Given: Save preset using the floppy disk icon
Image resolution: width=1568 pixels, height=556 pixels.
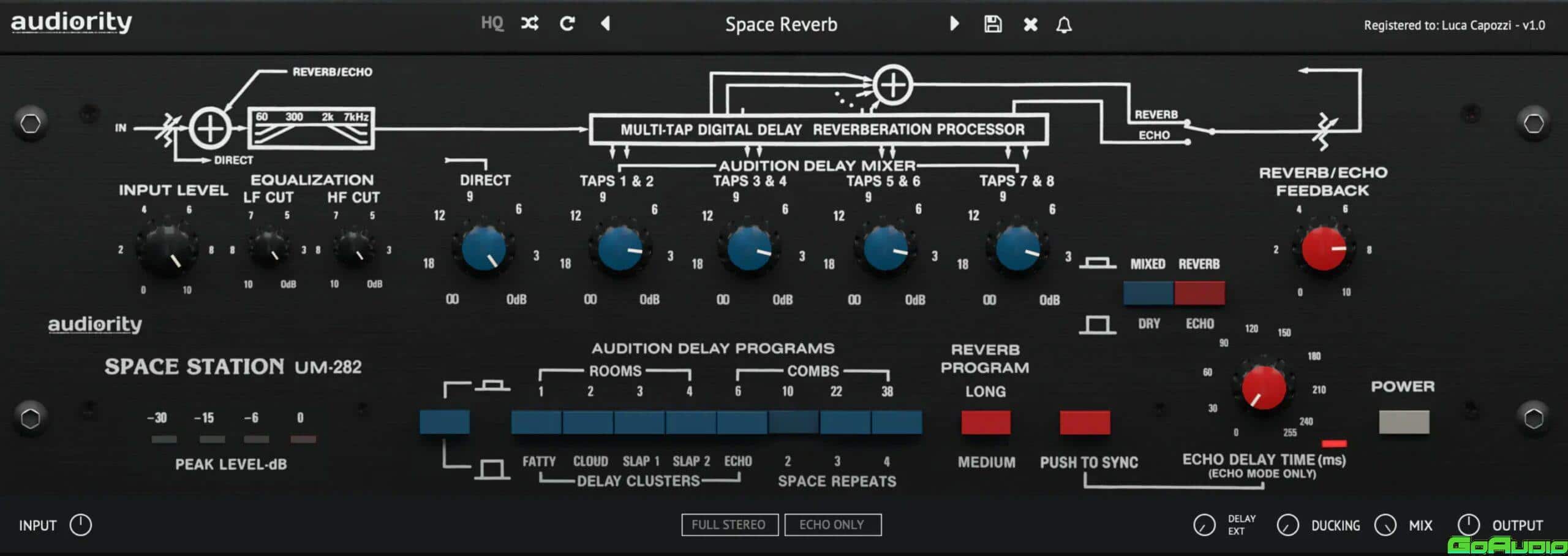Looking at the screenshot, I should click(x=992, y=24).
